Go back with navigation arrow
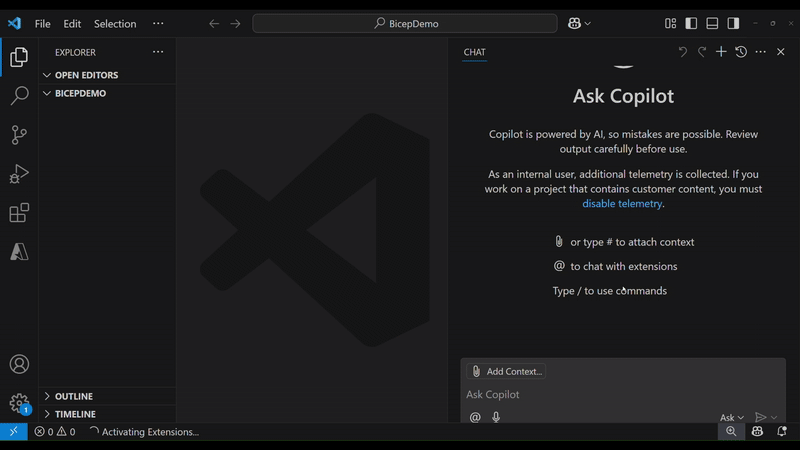 click(x=214, y=23)
